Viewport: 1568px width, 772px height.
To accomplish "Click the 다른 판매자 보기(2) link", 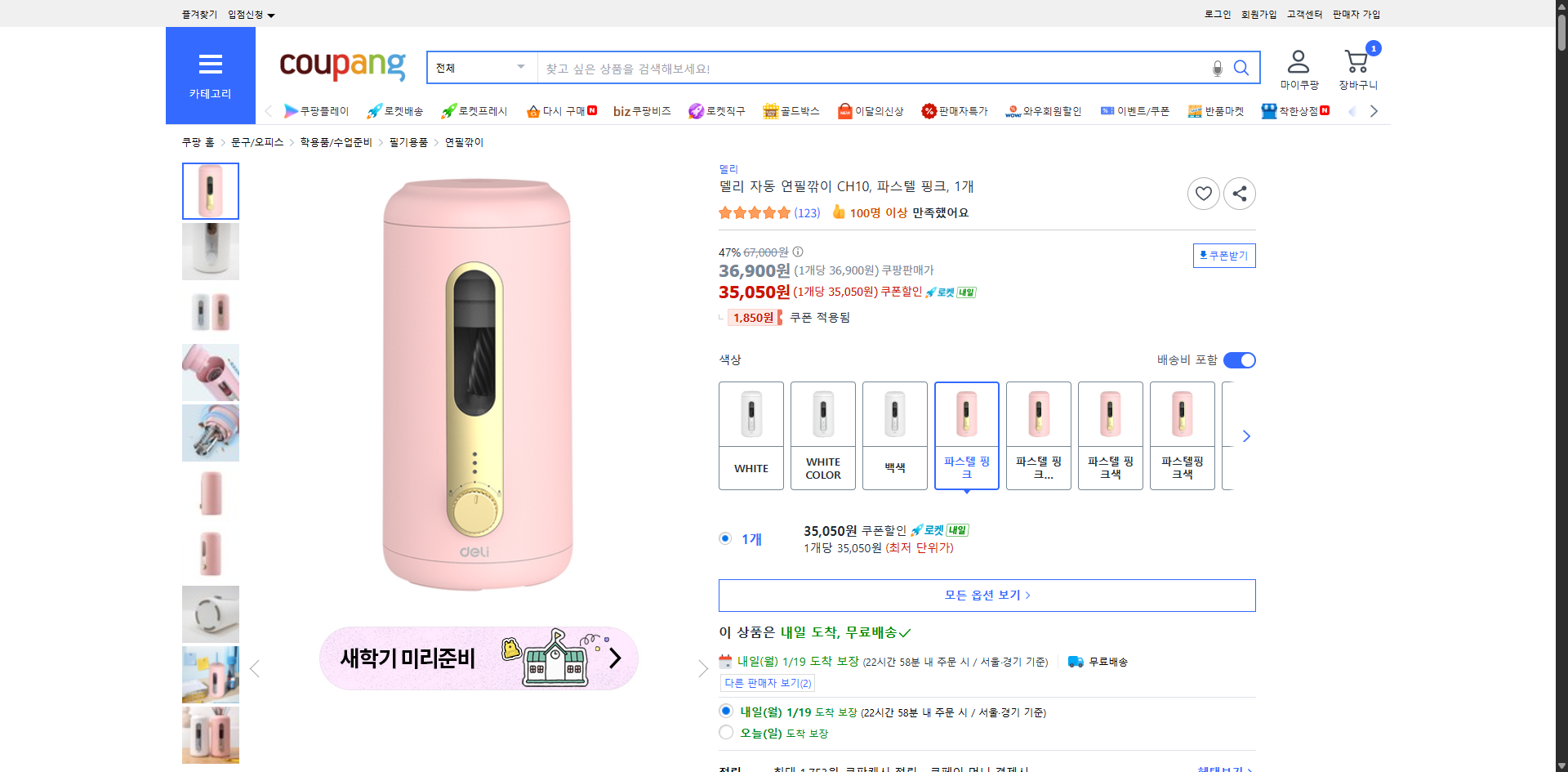I will pyautogui.click(x=767, y=683).
